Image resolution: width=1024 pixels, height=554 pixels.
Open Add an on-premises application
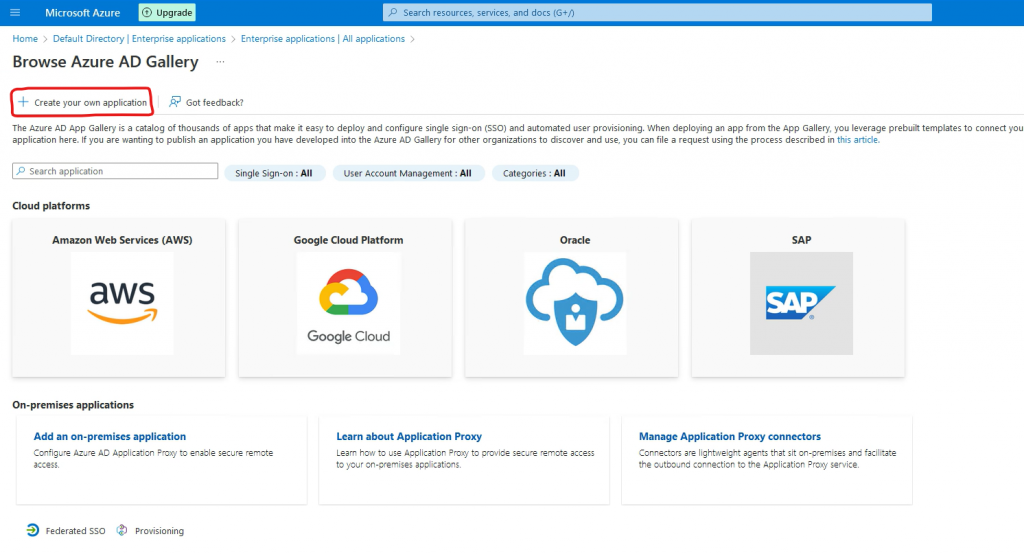point(110,436)
